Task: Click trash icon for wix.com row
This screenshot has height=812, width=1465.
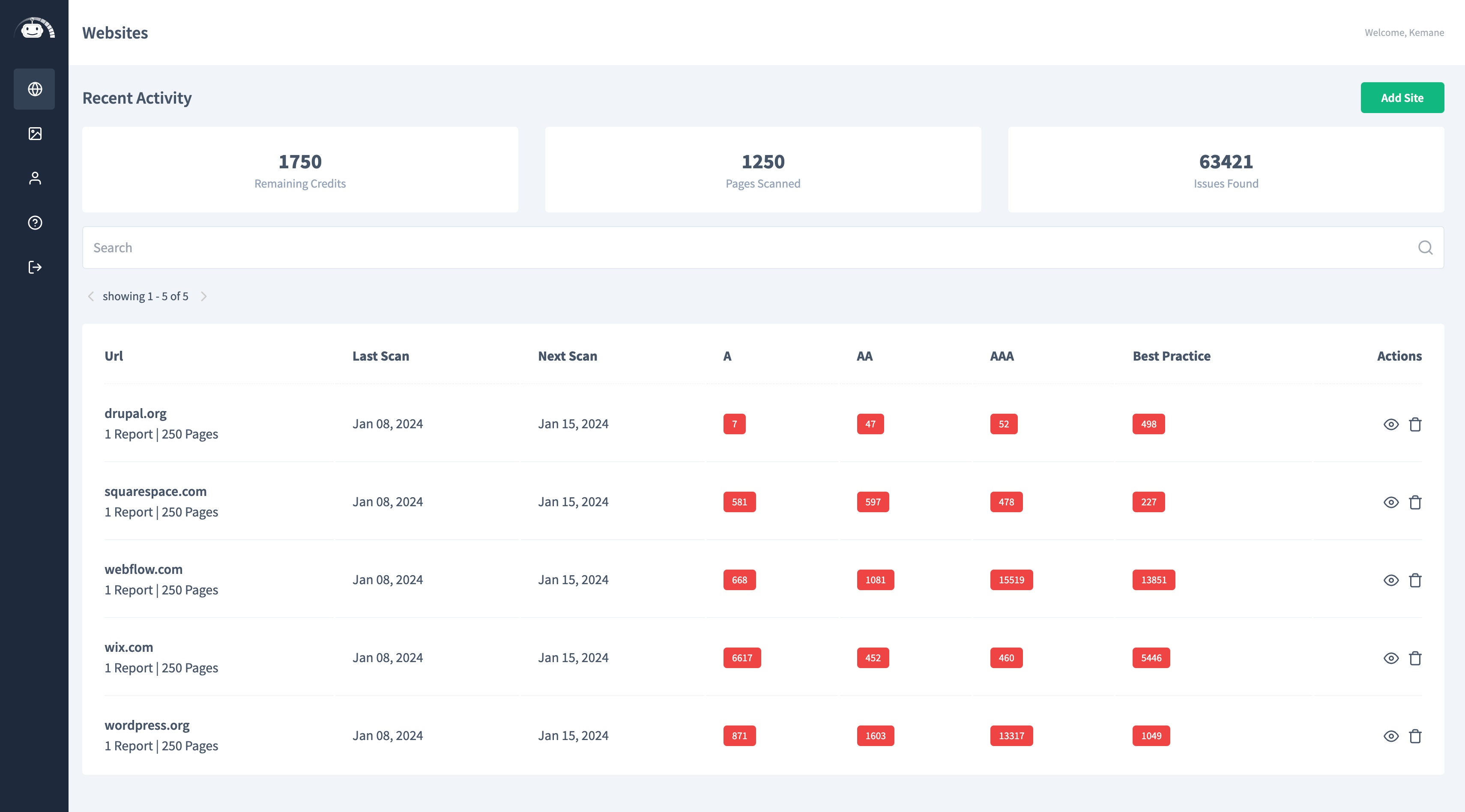Action: click(x=1415, y=658)
